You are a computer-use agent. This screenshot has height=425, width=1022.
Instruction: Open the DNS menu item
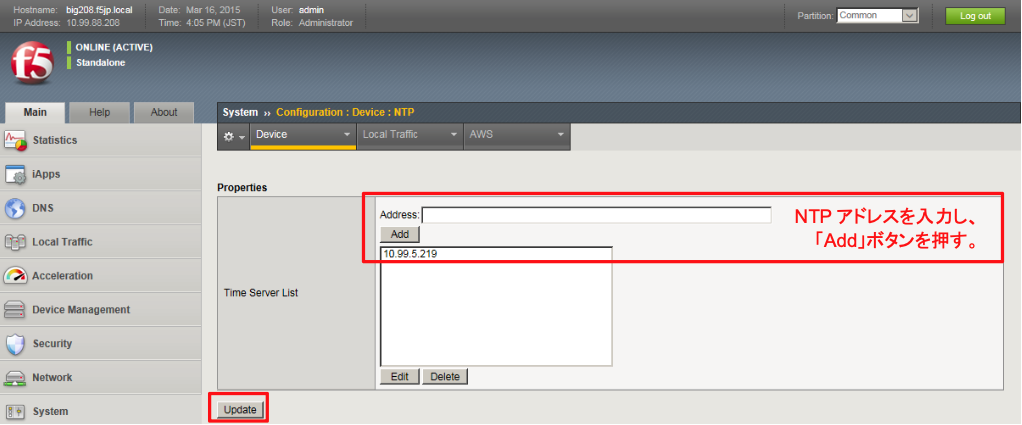pos(100,209)
